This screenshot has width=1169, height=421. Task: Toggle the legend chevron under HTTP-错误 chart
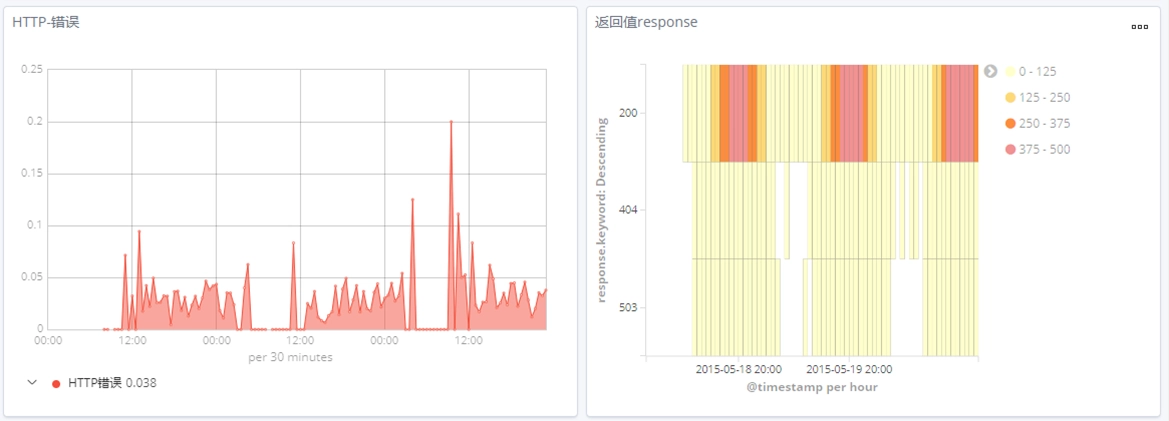pos(31,382)
